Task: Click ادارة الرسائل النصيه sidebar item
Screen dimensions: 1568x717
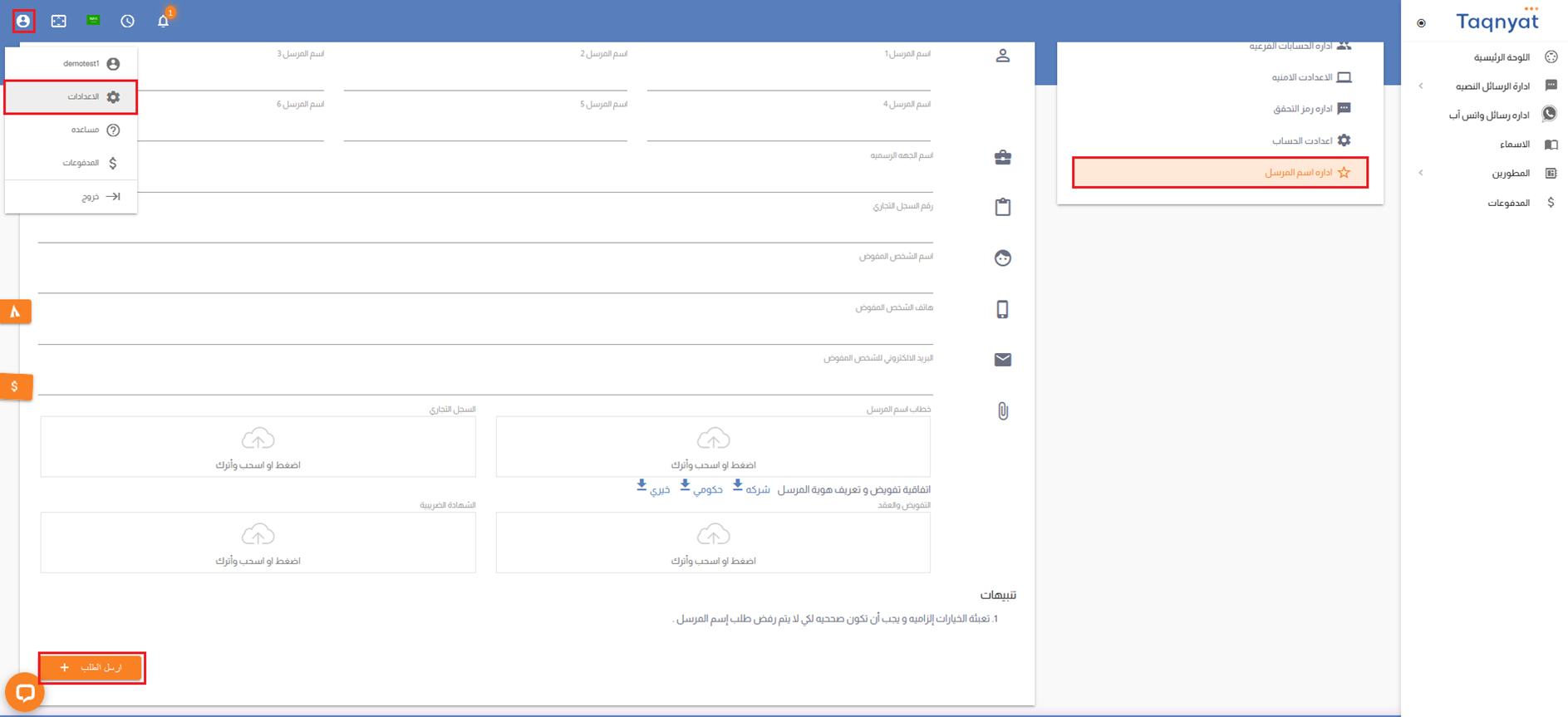Action: pyautogui.click(x=1492, y=86)
